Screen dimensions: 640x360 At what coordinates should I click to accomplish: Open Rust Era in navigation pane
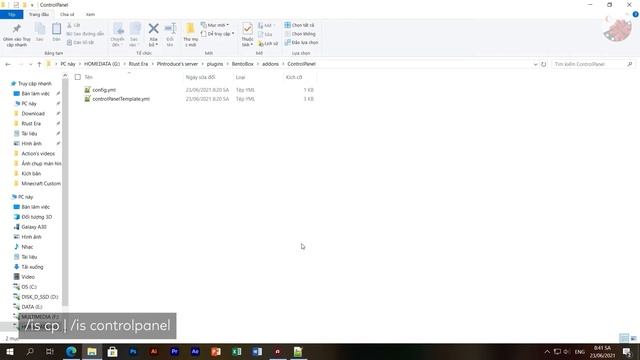[31, 124]
